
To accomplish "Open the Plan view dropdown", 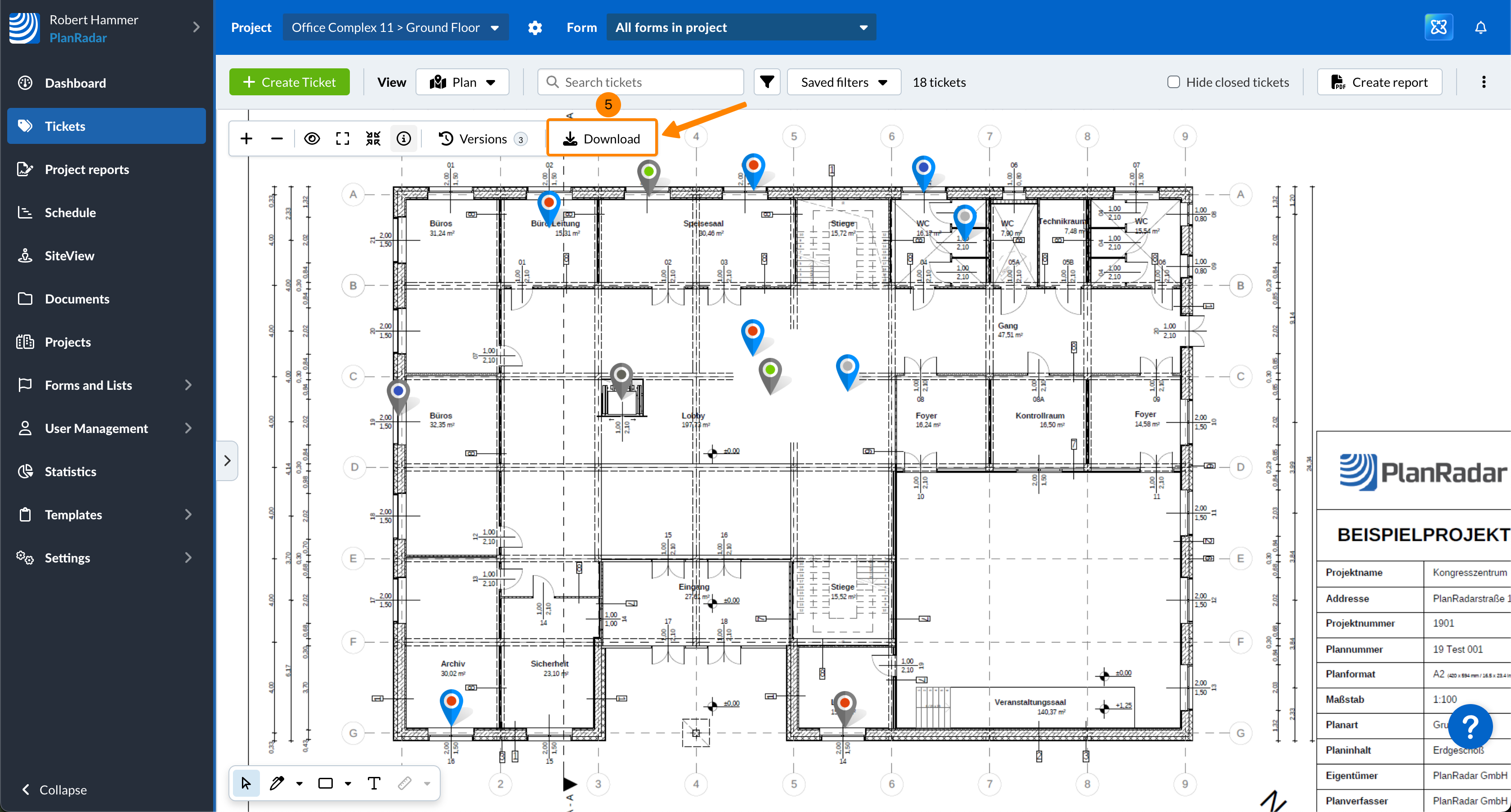I will [x=462, y=82].
